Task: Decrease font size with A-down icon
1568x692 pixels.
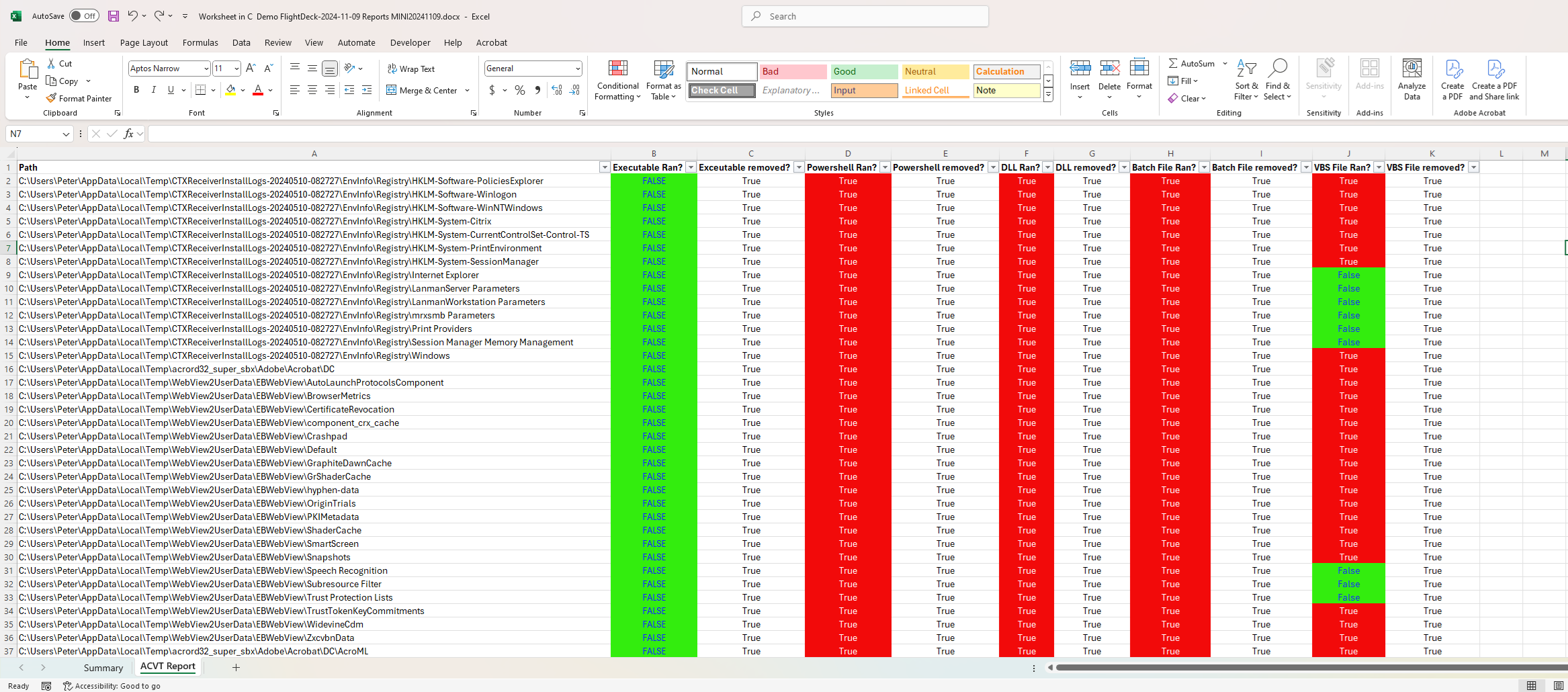Action: 268,69
